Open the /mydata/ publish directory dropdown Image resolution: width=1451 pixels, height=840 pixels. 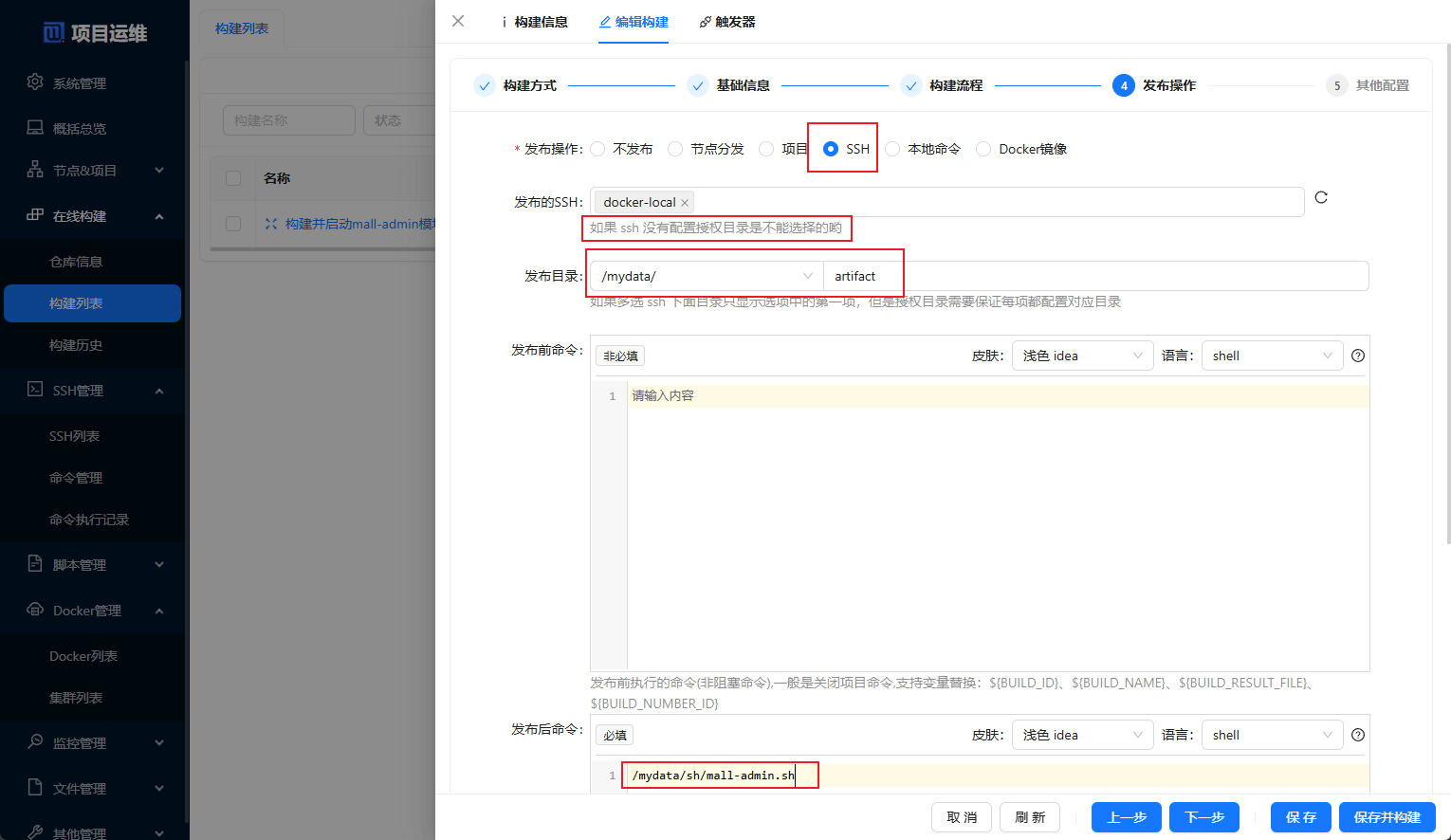coord(706,276)
